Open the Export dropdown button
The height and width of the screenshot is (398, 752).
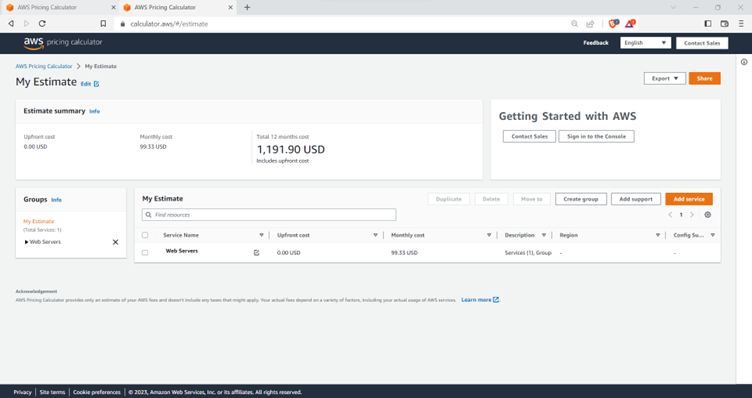pyautogui.click(x=665, y=78)
